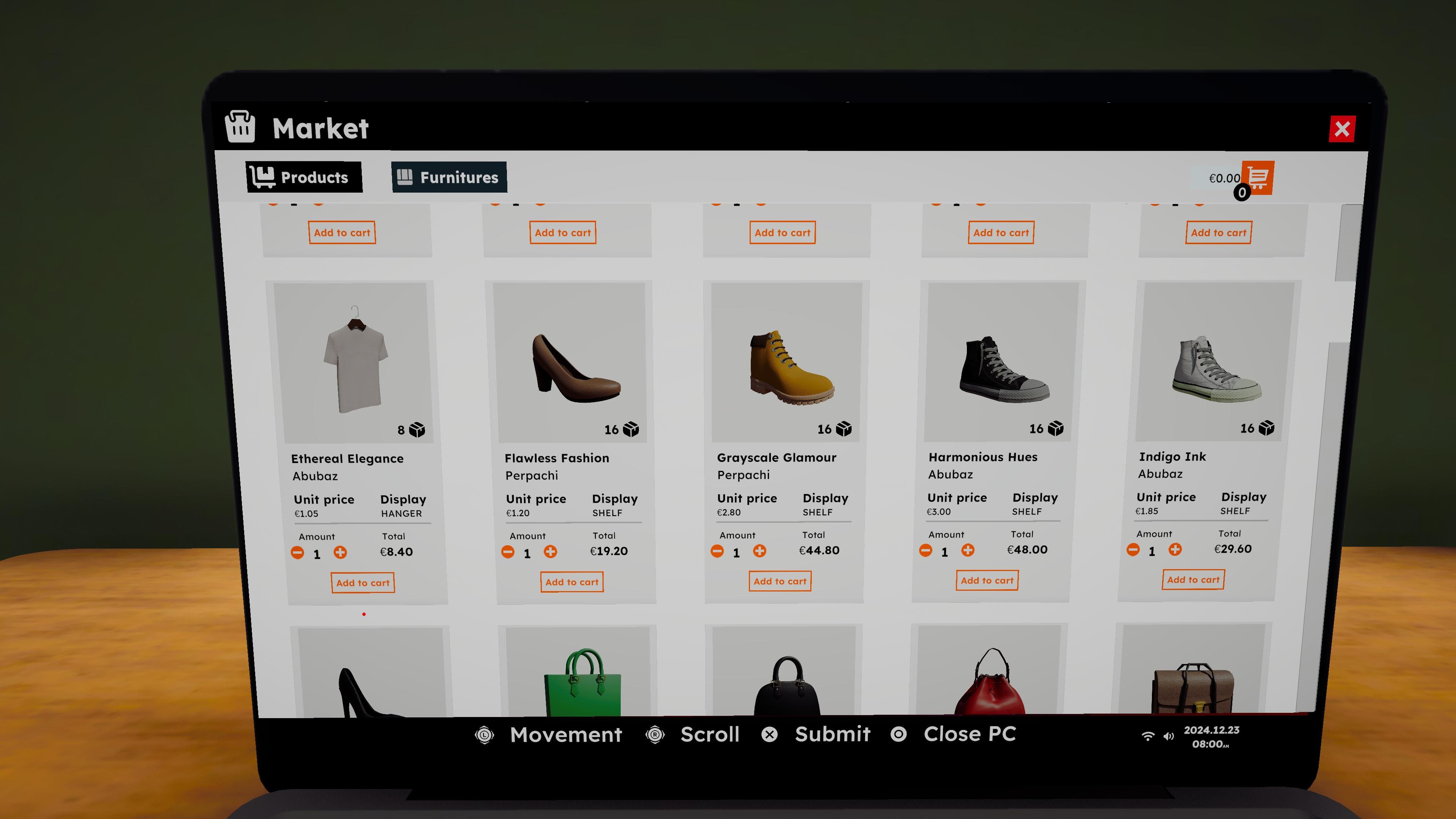Click the stock box icon on Indigo Ink
The width and height of the screenshot is (1456, 819).
[1267, 428]
